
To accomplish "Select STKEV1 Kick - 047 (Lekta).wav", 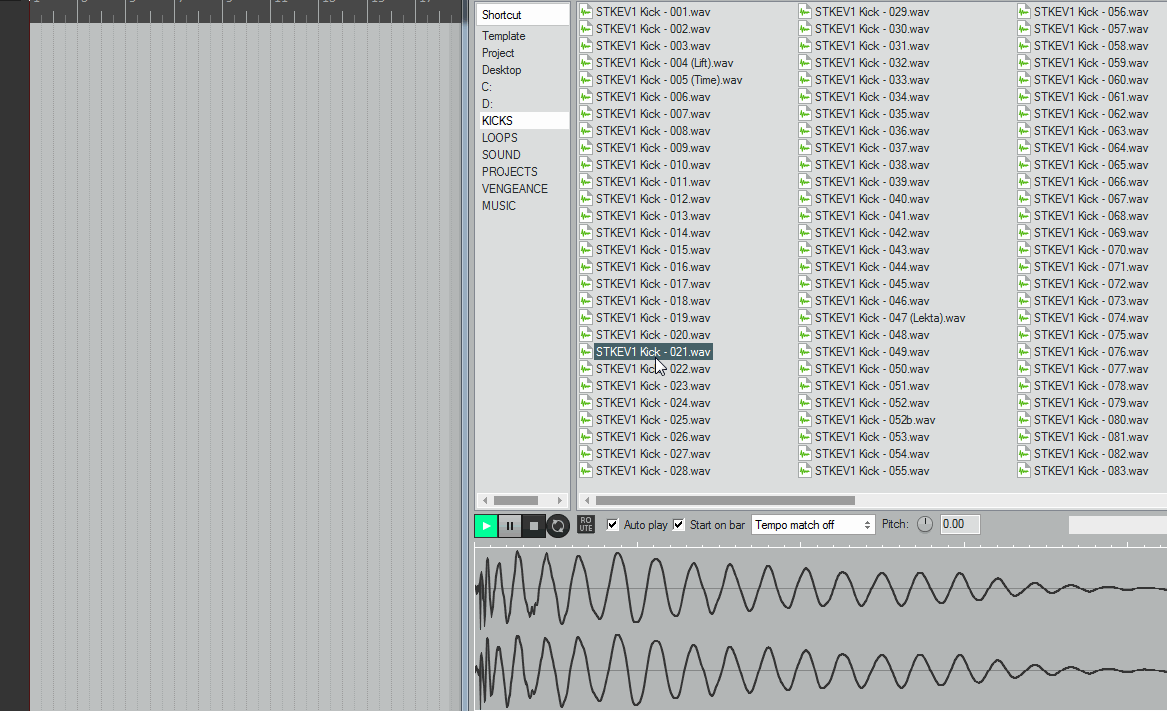I will pyautogui.click(x=890, y=318).
